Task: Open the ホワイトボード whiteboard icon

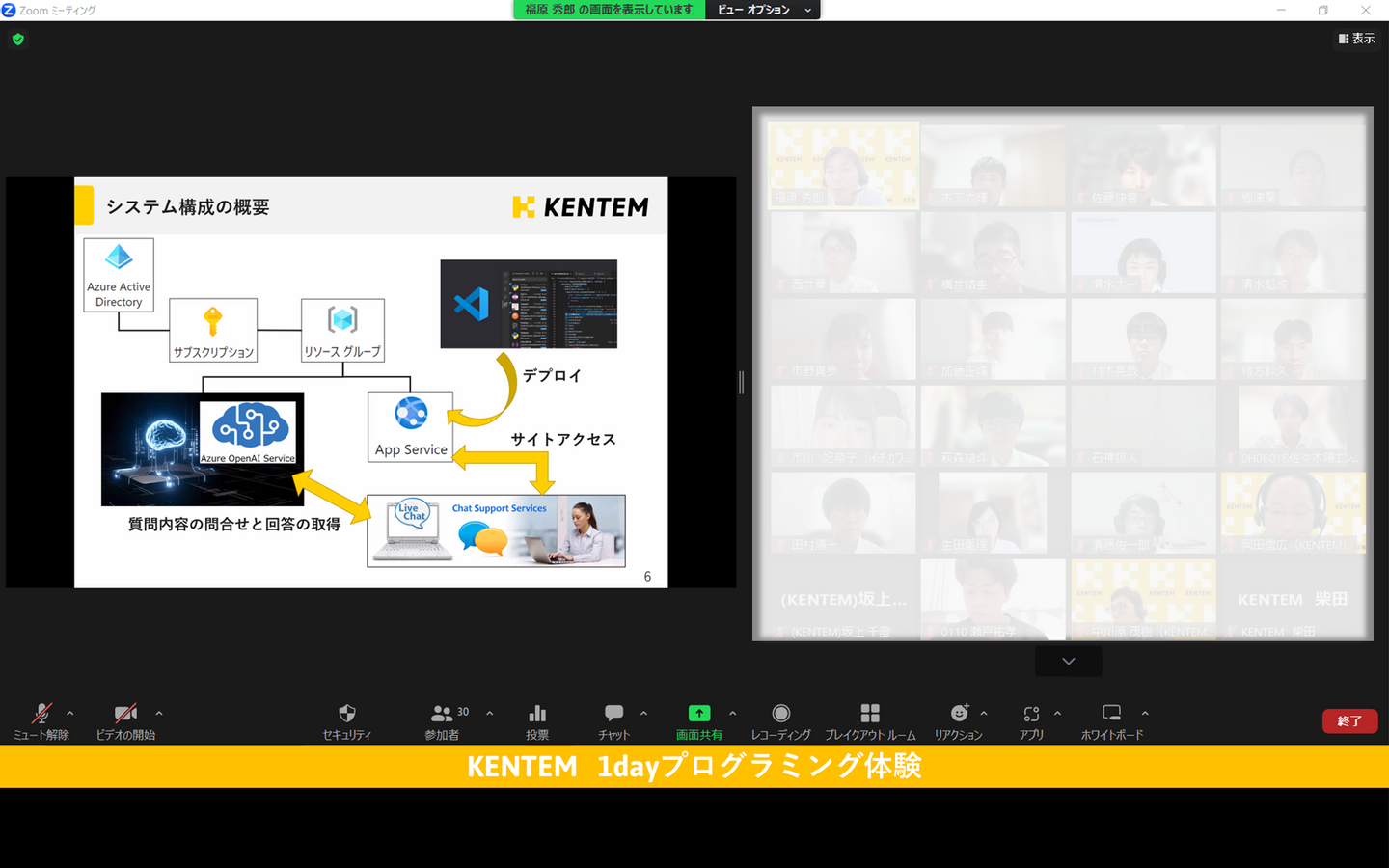Action: coord(1112,713)
